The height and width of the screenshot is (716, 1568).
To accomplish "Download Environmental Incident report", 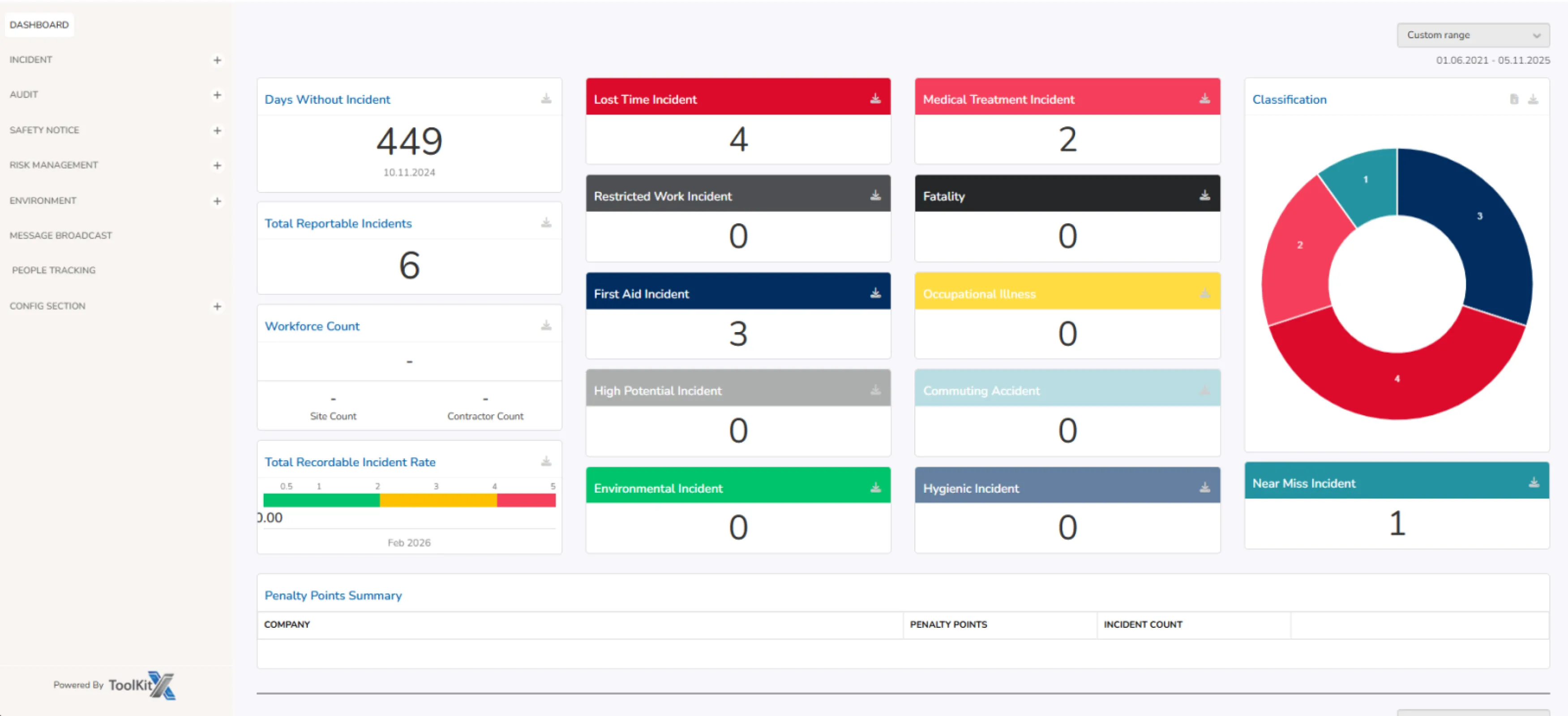I will (x=875, y=487).
